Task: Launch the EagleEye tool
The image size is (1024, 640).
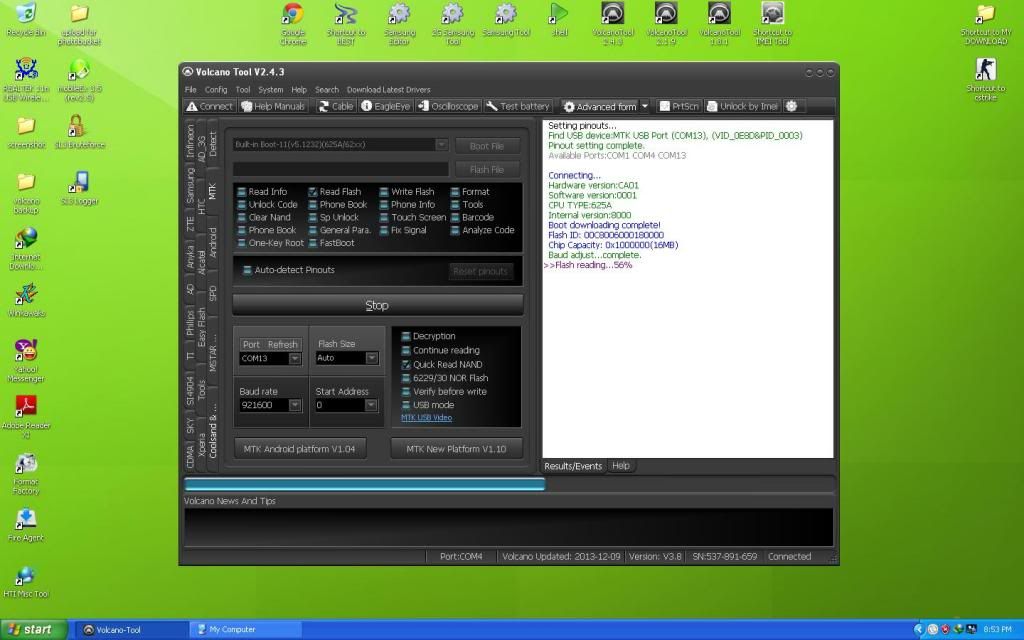Action: click(x=387, y=106)
